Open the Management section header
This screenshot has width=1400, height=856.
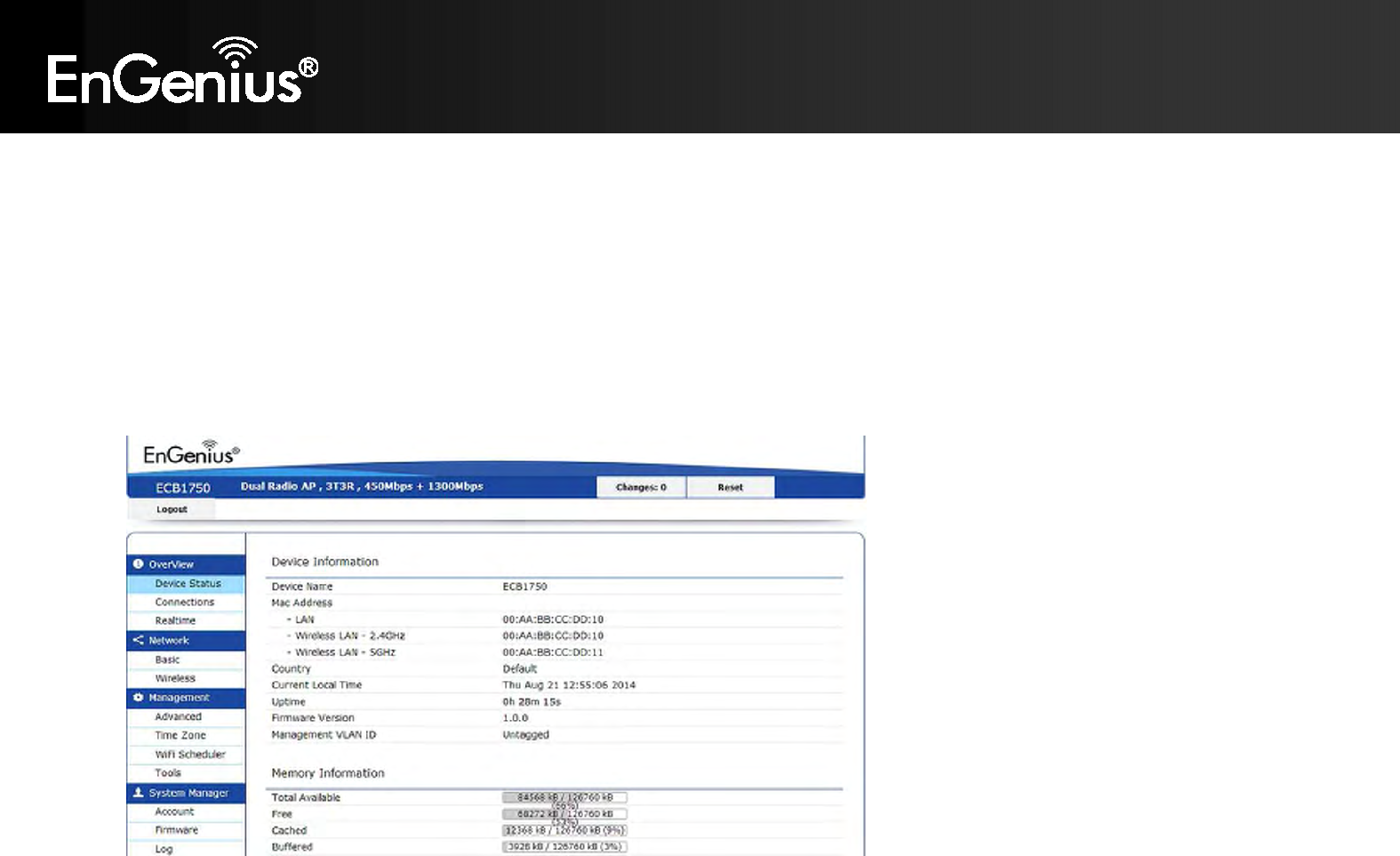187,698
